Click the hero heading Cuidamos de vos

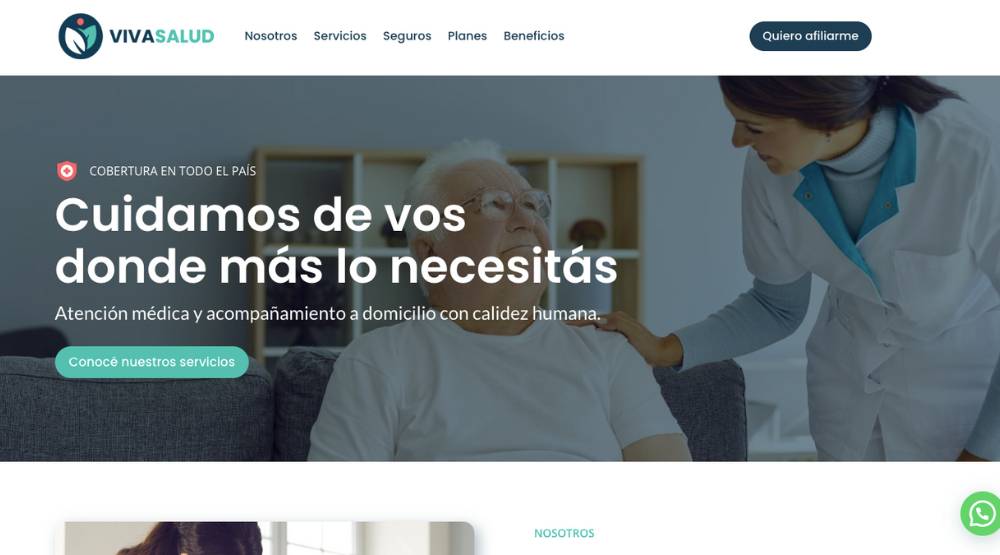pyautogui.click(x=260, y=215)
